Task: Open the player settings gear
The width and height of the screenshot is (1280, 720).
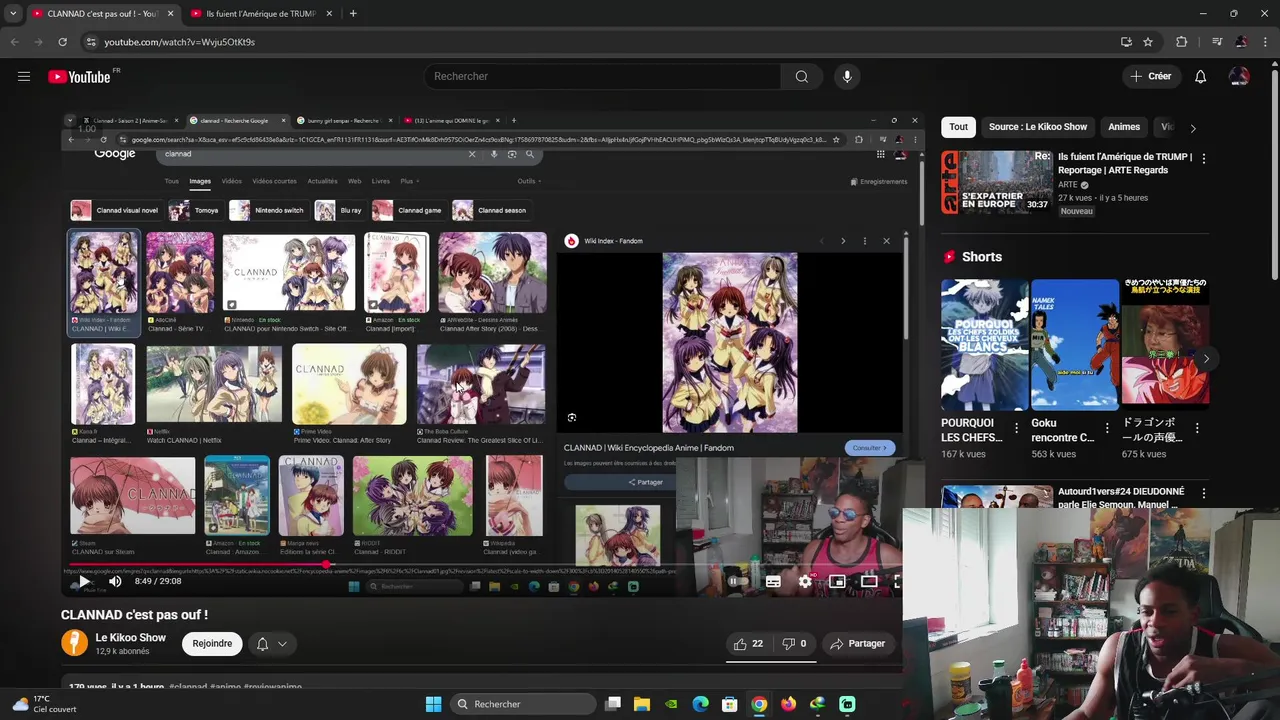Action: (x=805, y=581)
